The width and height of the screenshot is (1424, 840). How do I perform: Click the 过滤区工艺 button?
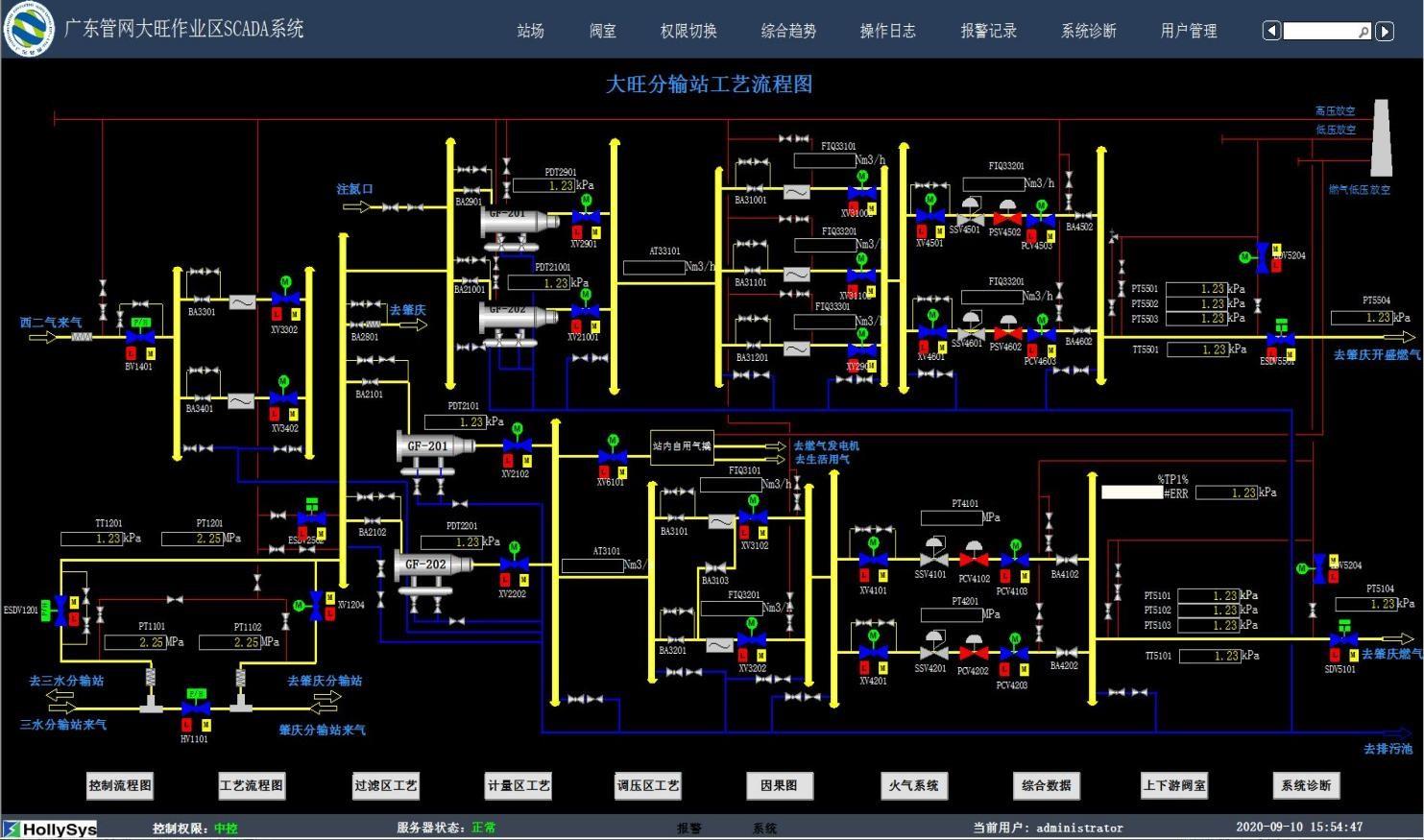click(386, 785)
